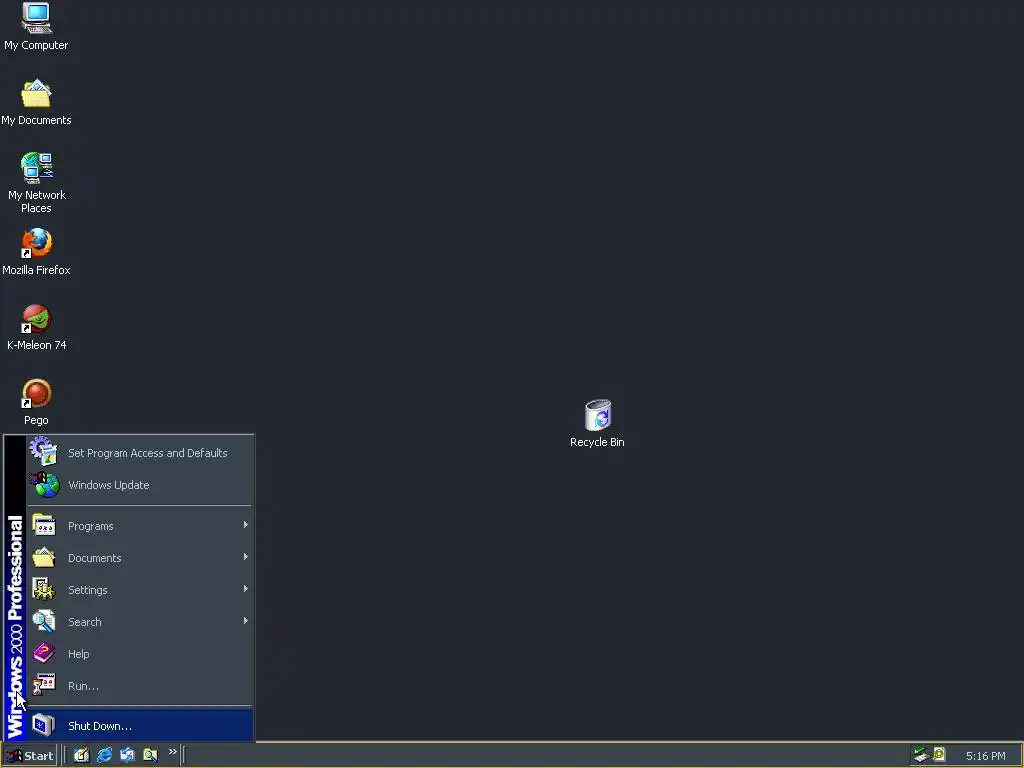Open Help from the Start menu

tap(140, 654)
